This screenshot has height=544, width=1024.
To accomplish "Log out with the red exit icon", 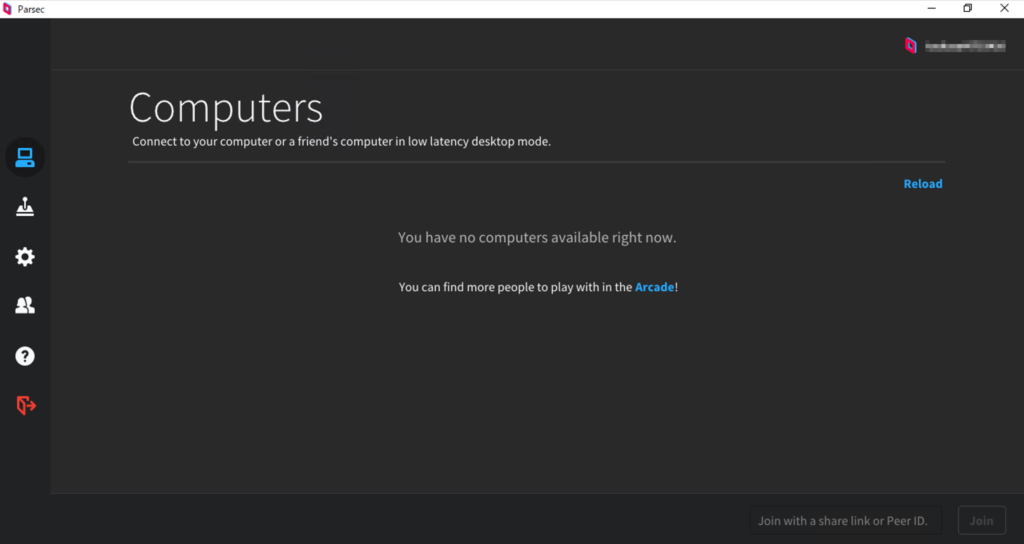I will [x=25, y=405].
